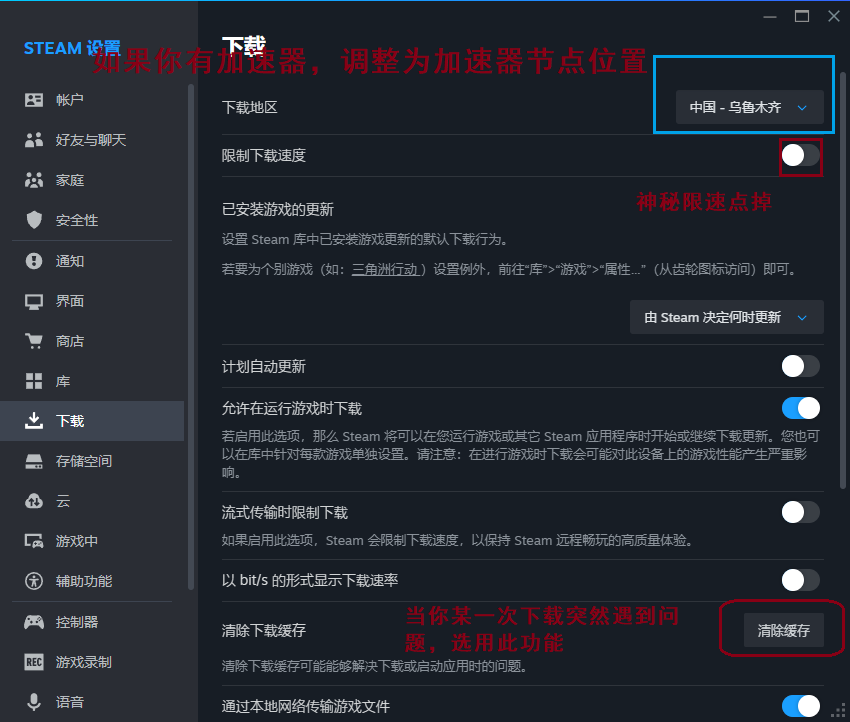This screenshot has height=722, width=850.
Task: Click the Storage (存储空间) drive icon
Action: (34, 461)
